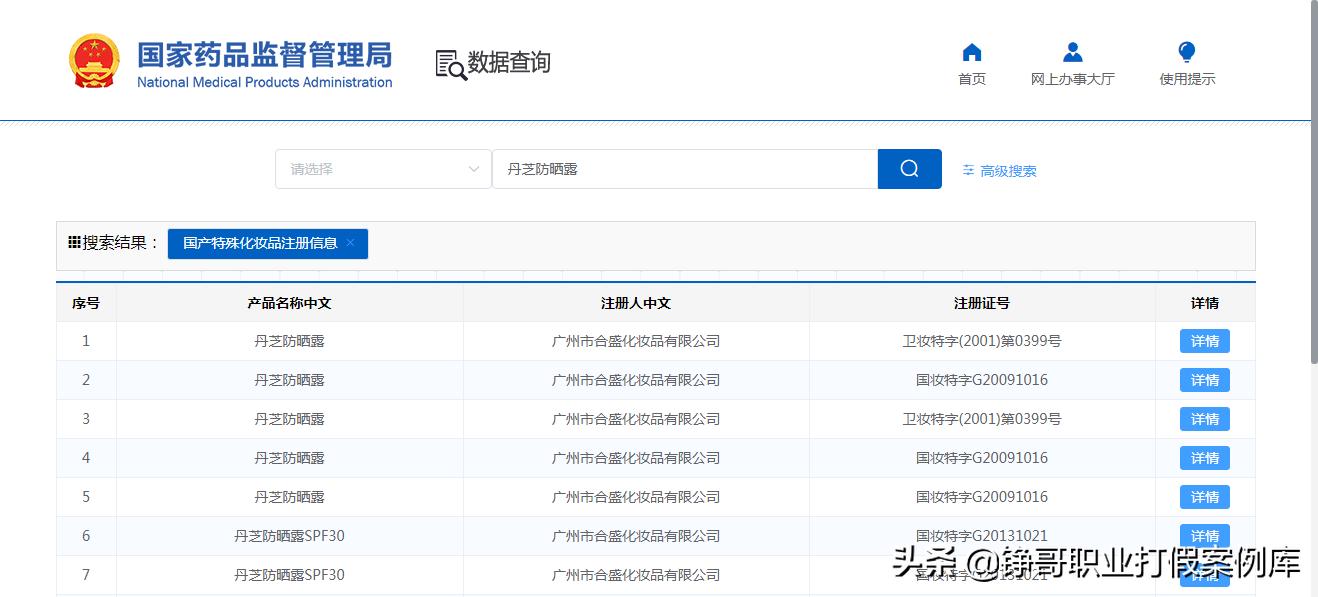Open 详情 for row 1

1204,341
